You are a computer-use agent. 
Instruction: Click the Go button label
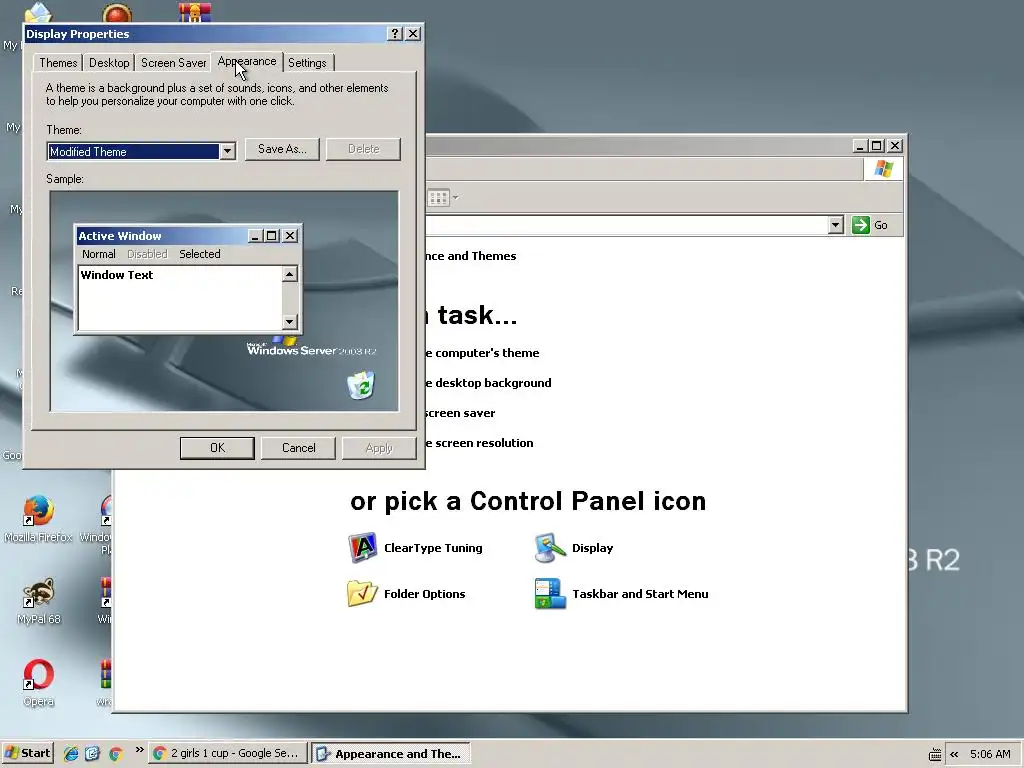point(881,225)
